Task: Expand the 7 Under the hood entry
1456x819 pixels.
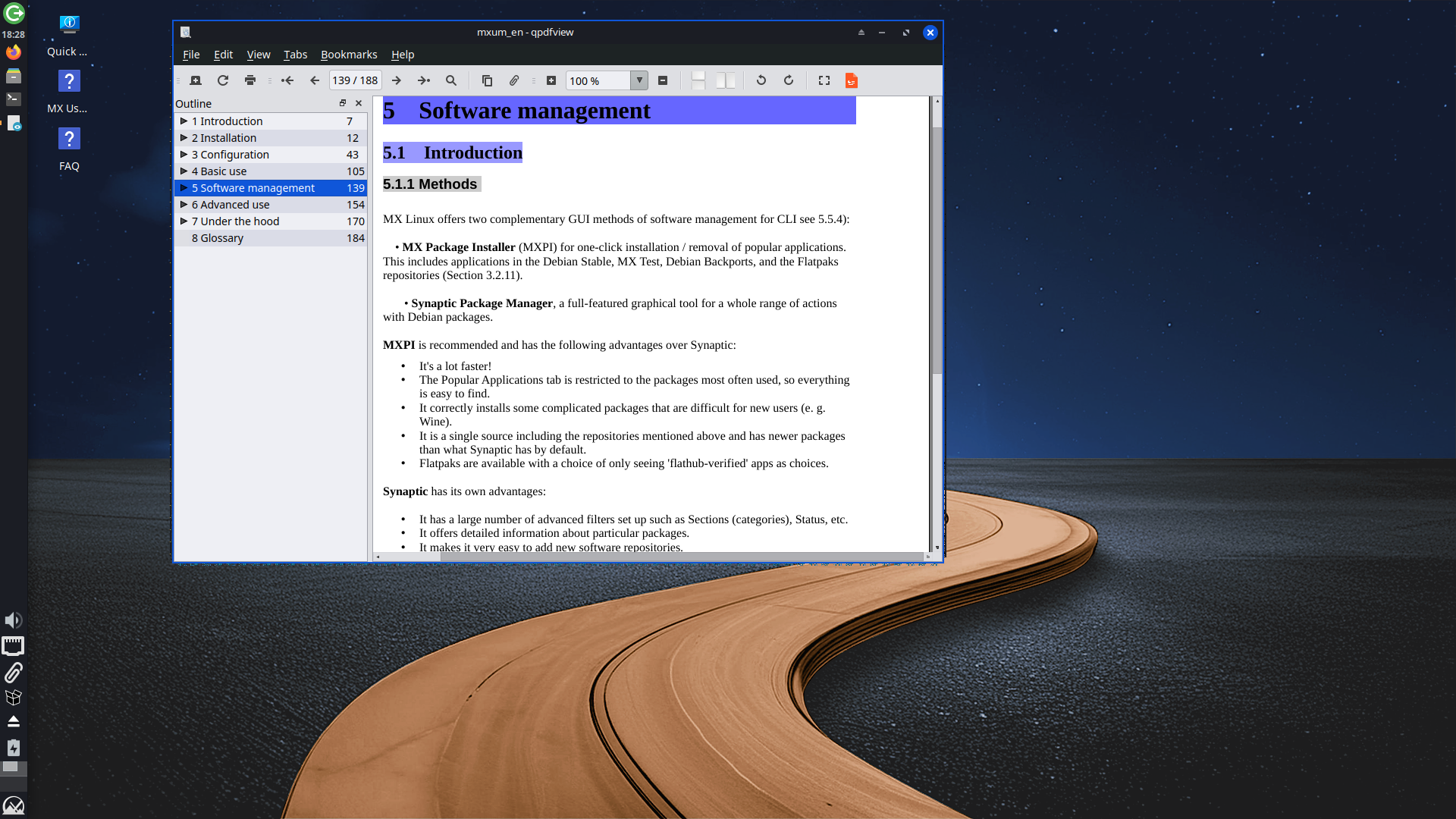Action: click(x=184, y=221)
